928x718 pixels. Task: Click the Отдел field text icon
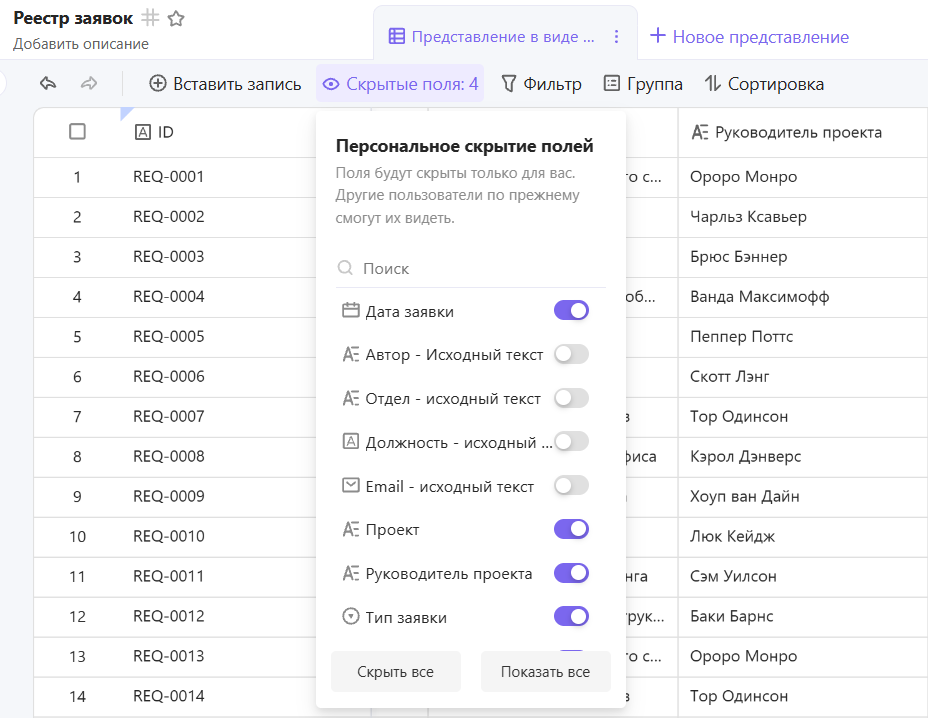(350, 398)
